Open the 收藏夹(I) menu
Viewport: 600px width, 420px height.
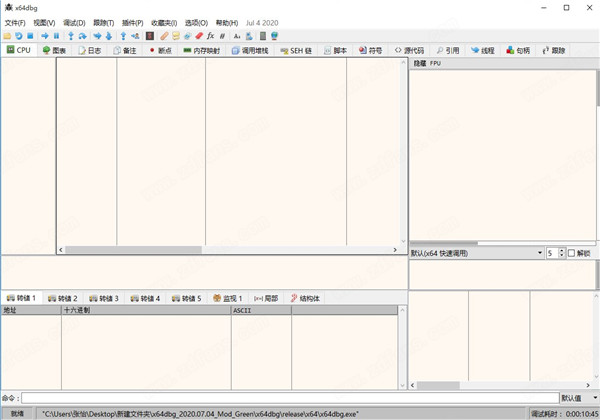(164, 23)
